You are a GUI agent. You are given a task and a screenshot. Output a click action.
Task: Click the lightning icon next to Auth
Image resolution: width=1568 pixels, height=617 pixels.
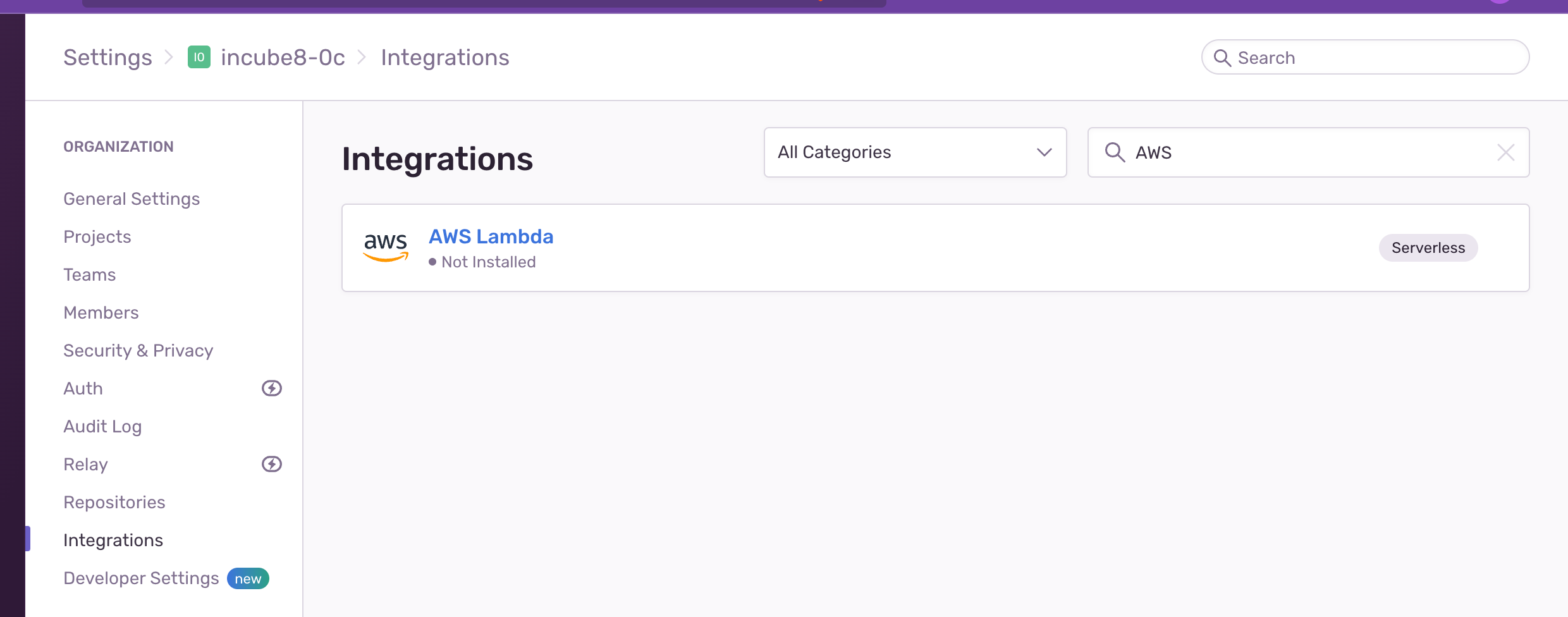pos(272,388)
